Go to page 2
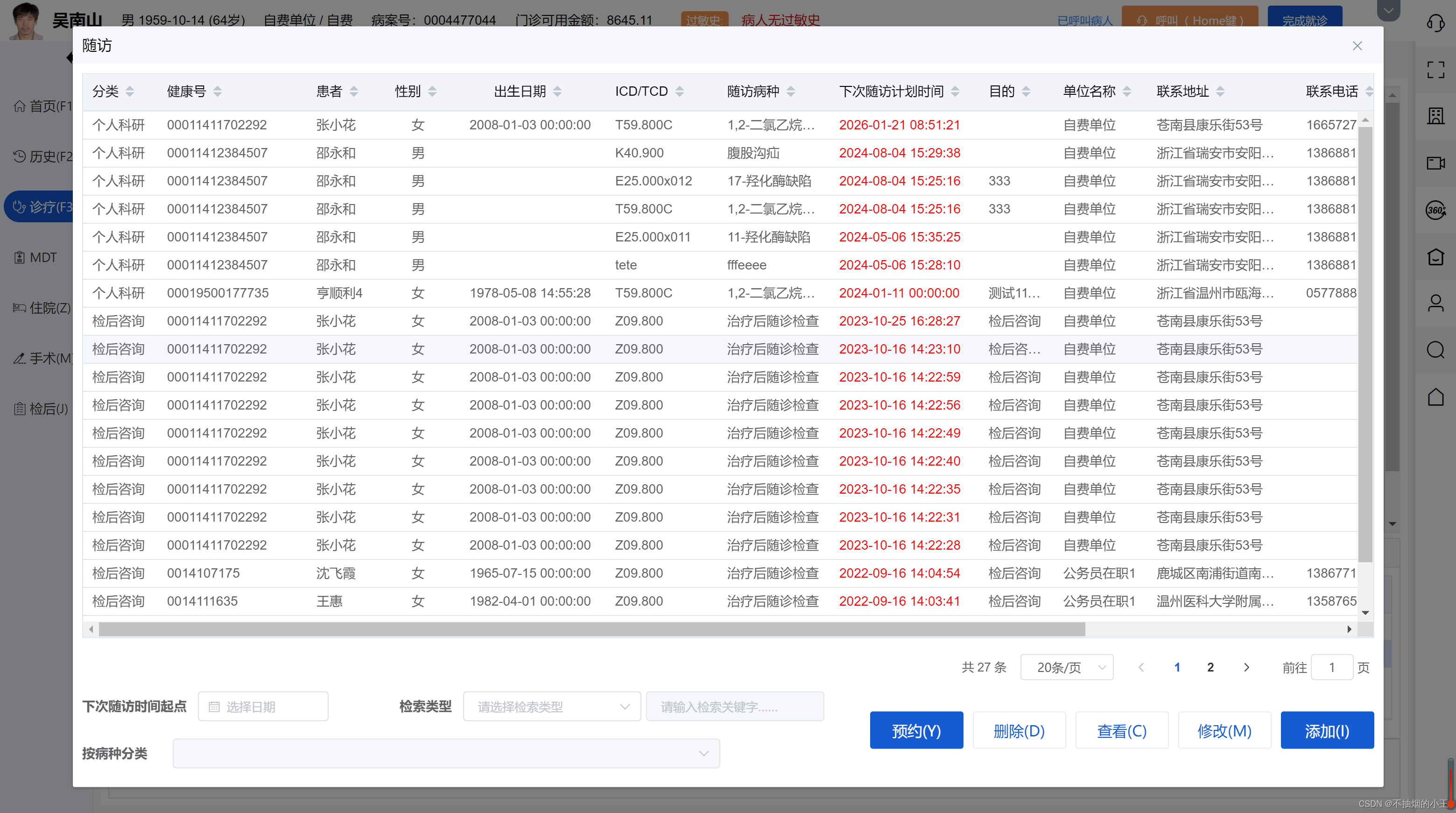1456x813 pixels. coord(1210,667)
